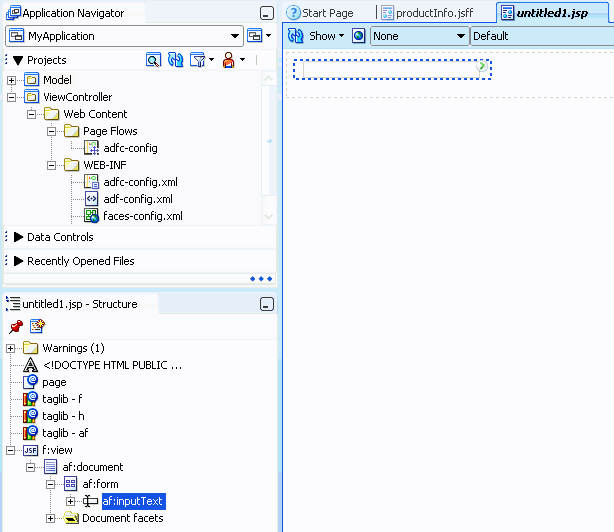Select the Warnings (1) folder
This screenshot has height=532, width=614.
click(73, 348)
